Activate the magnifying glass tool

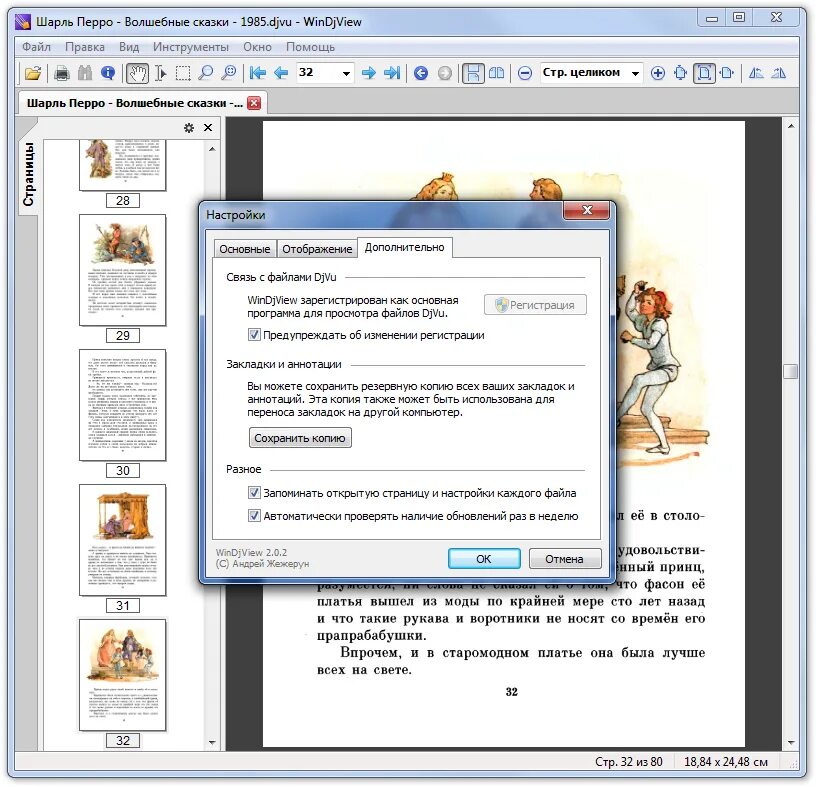pos(206,73)
